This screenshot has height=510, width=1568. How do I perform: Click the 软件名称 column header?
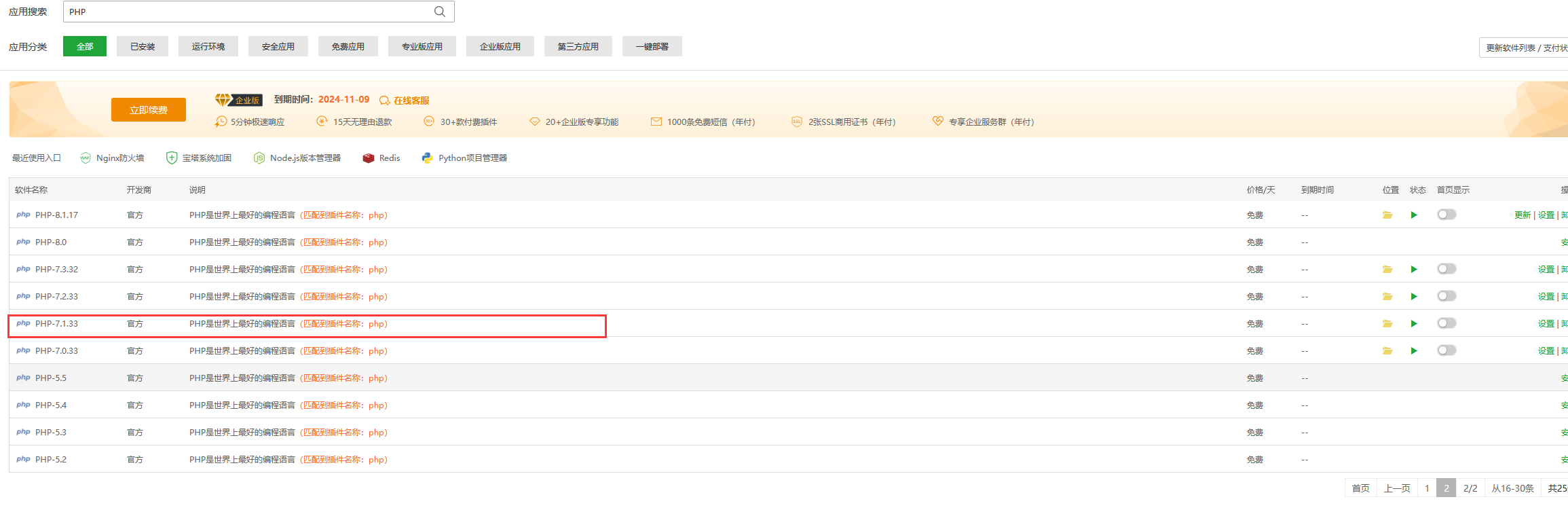(x=31, y=190)
